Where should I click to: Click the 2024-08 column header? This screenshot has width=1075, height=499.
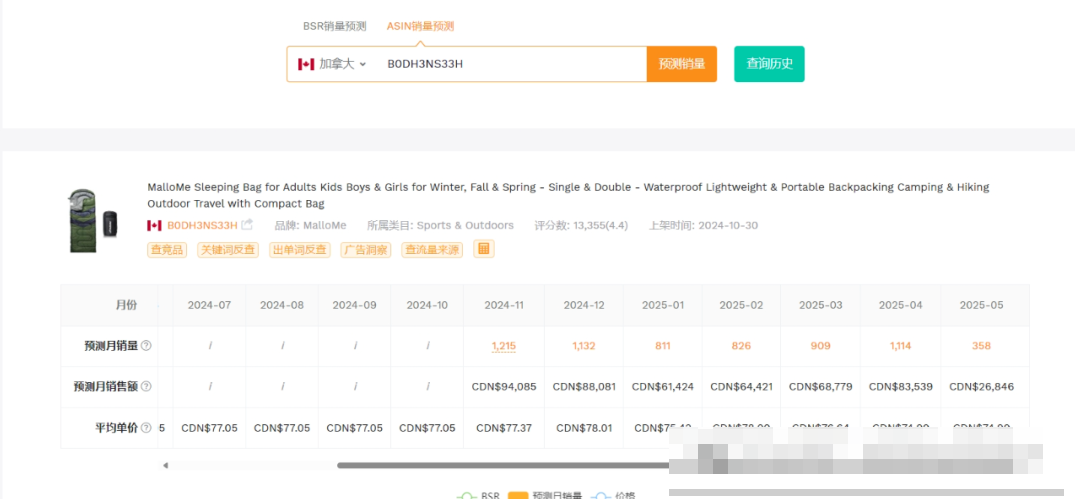point(282,305)
